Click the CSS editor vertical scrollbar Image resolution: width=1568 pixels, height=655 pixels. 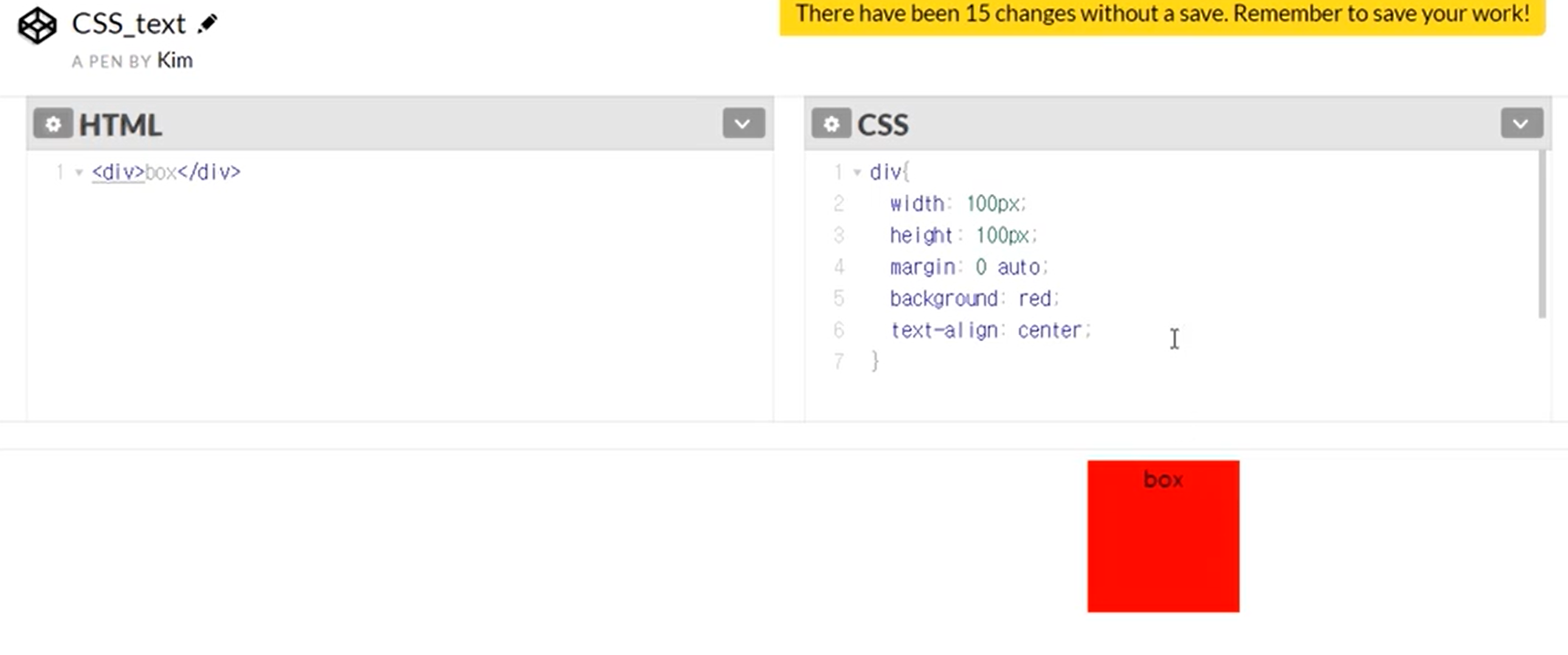click(x=1541, y=234)
